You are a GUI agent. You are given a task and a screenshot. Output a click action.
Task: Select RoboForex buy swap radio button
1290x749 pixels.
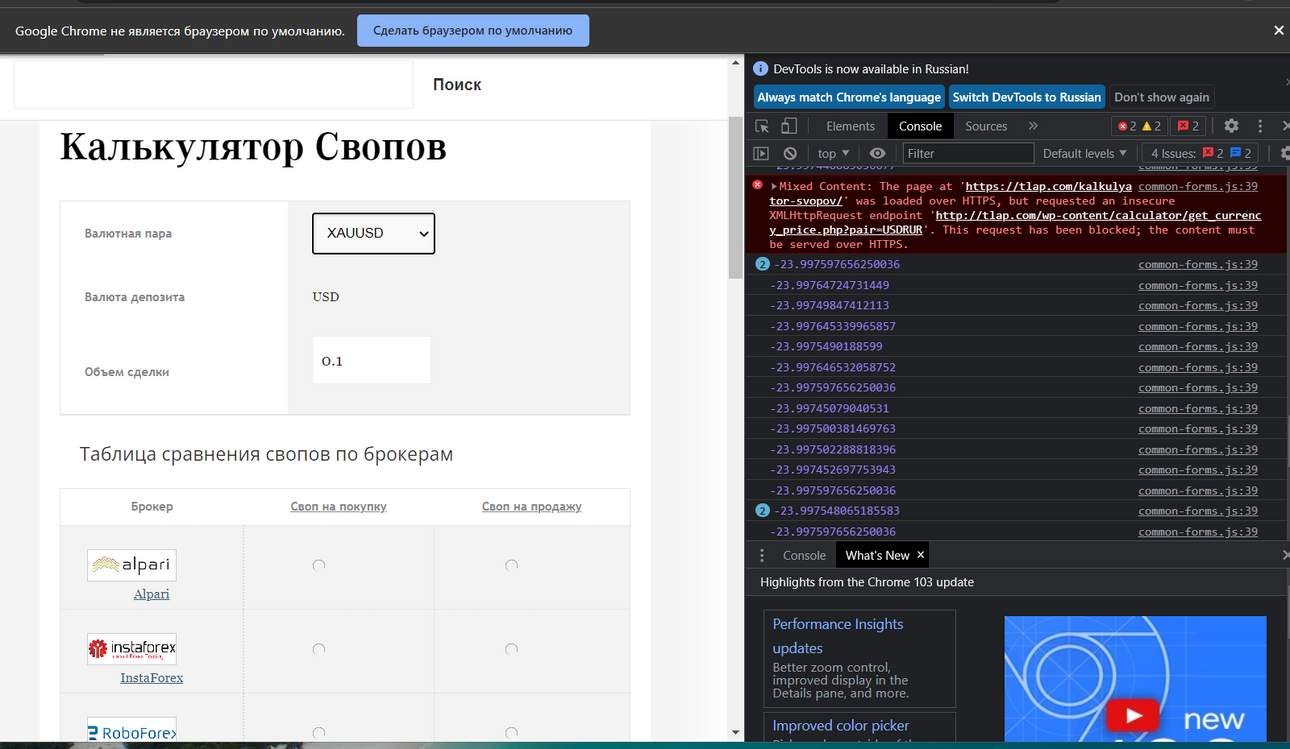tap(319, 733)
